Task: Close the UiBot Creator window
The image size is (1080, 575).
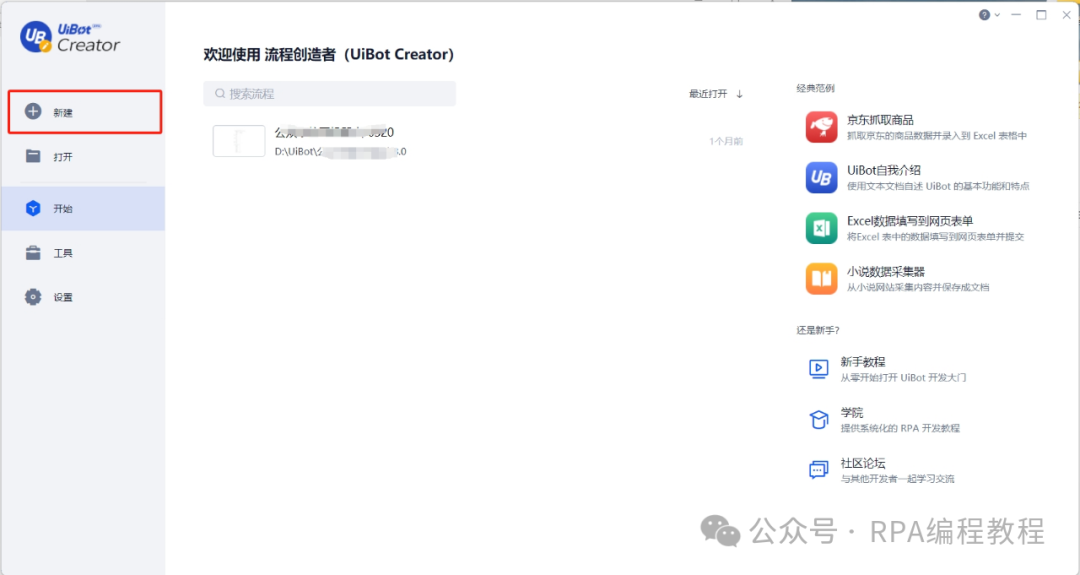Action: [1066, 14]
